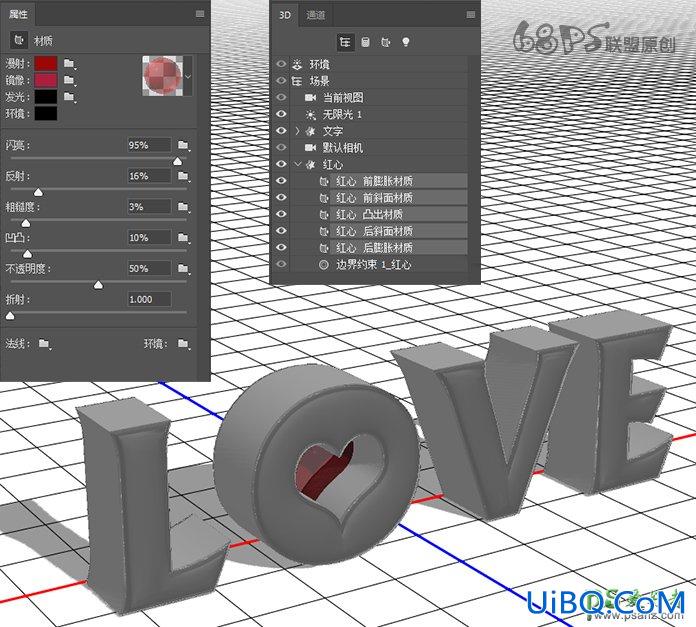696x627 pixels.
Task: Click the 凹凸 10% value field
Action: pyautogui.click(x=149, y=238)
